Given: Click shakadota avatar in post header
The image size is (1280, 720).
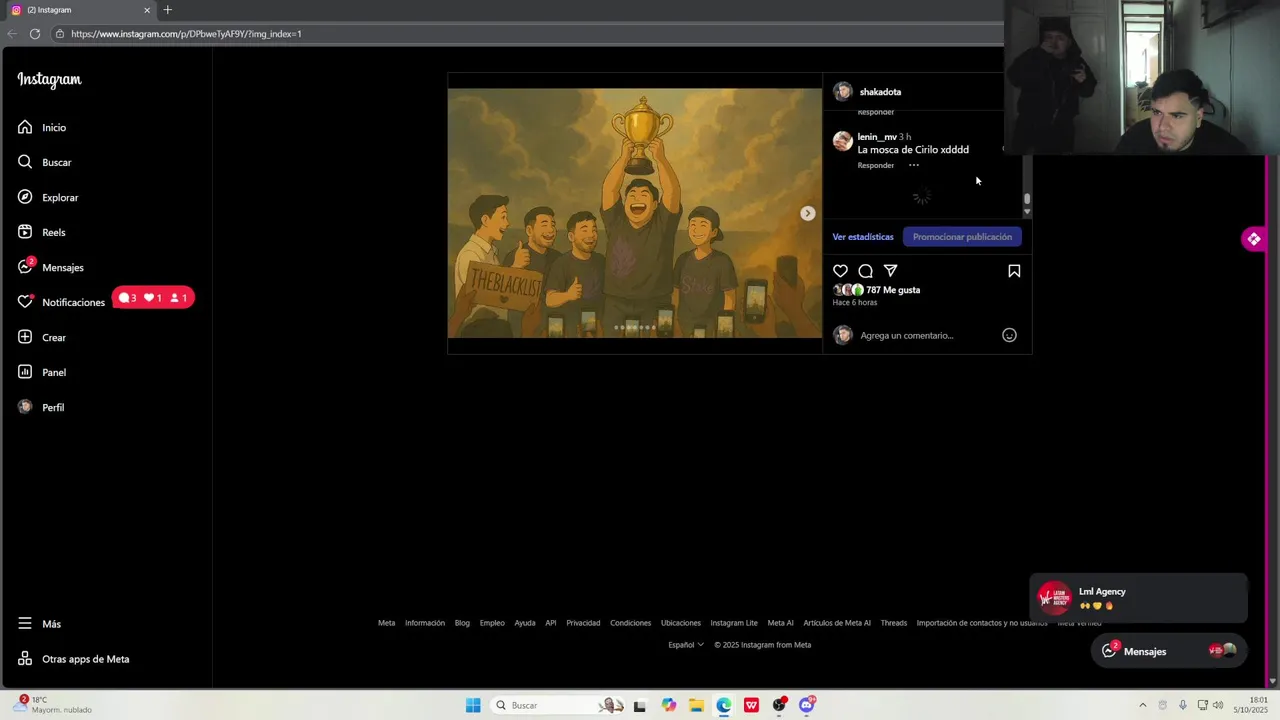Looking at the screenshot, I should pos(842,92).
